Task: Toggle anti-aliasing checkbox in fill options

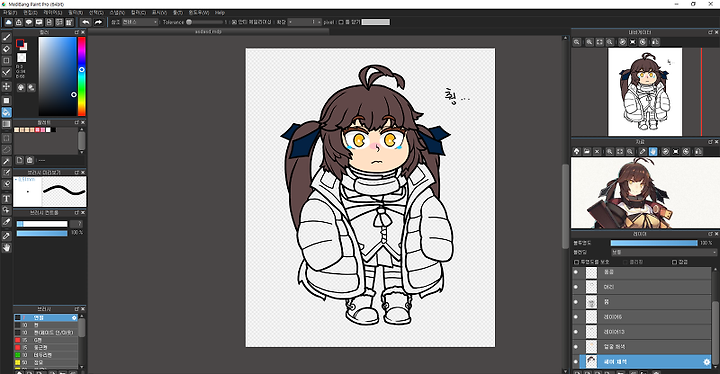Action: [234, 22]
